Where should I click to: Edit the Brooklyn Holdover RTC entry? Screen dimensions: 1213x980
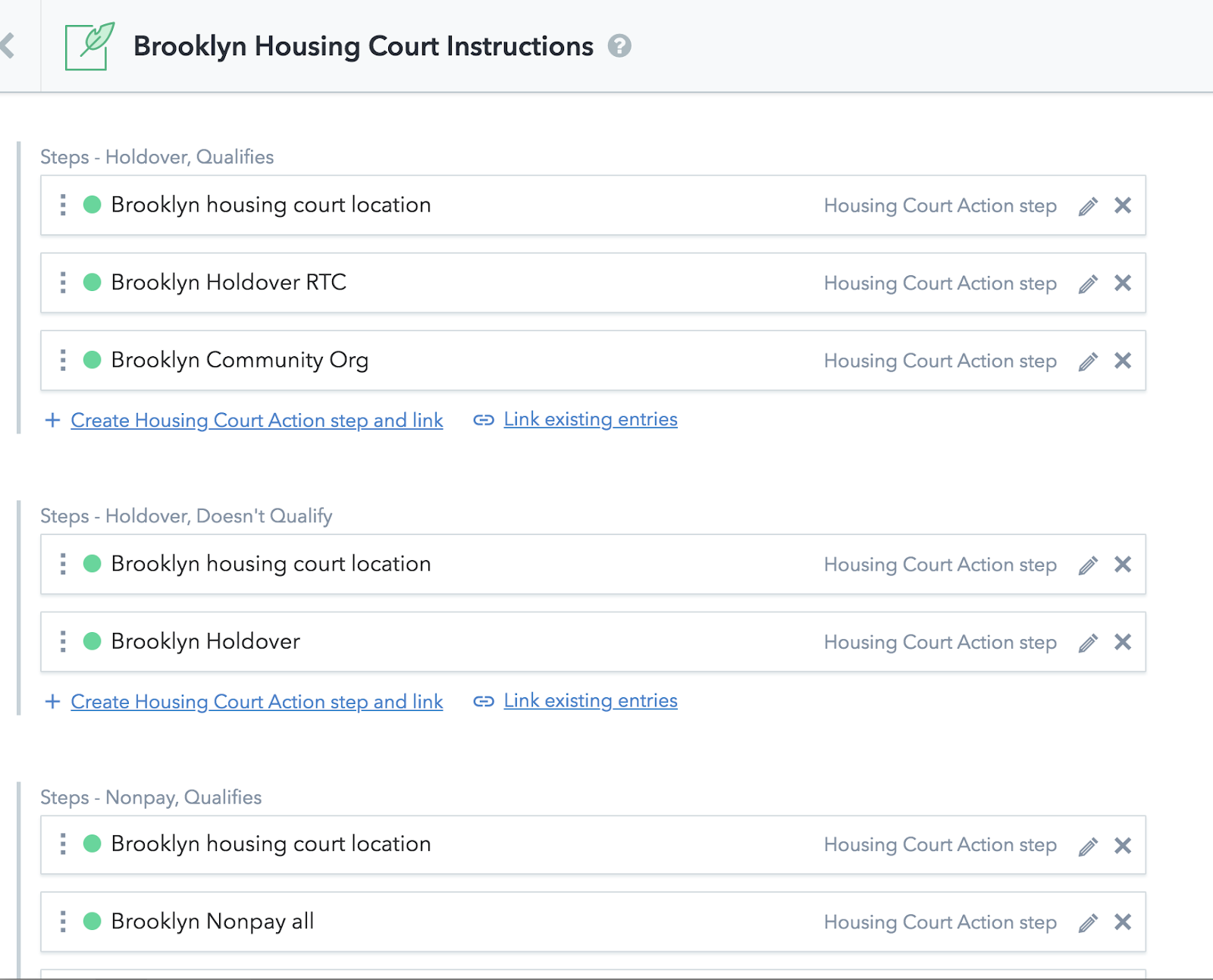pos(1088,283)
